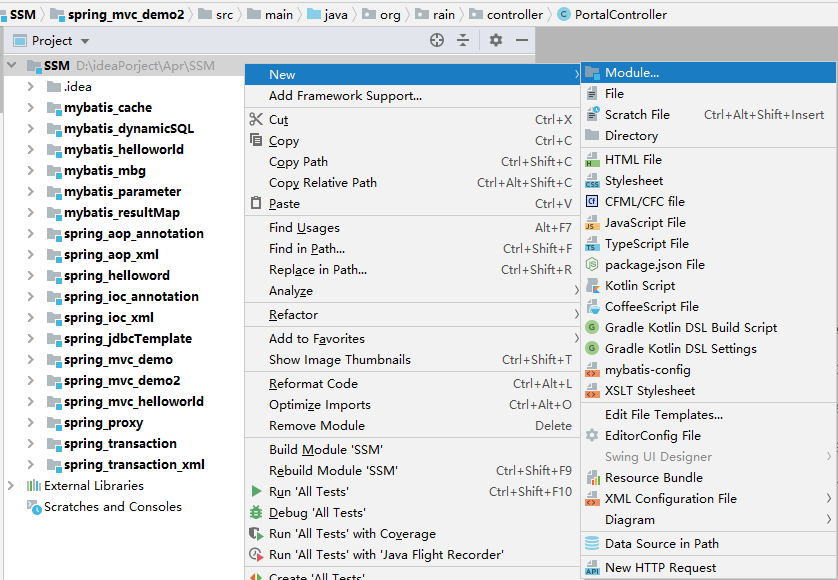Expand the spring_proxy module

pyautogui.click(x=30, y=422)
